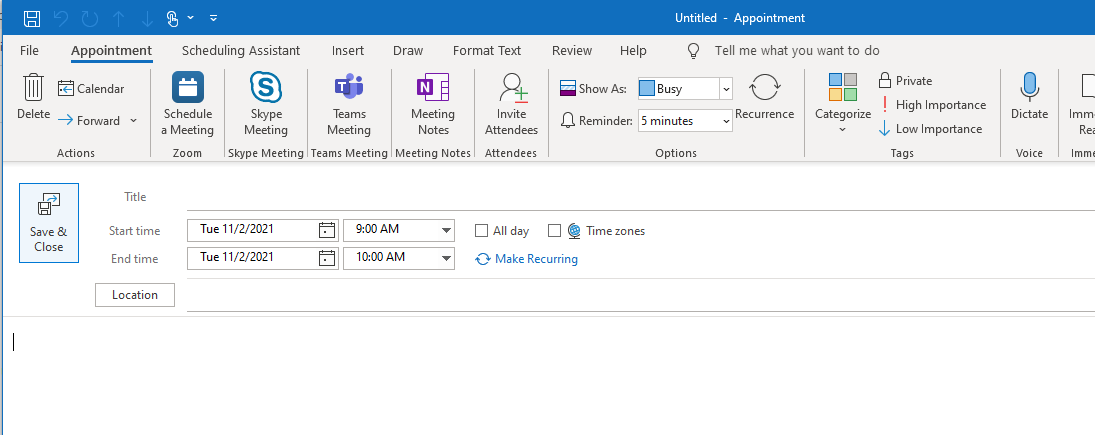Open the Reminder 5 minutes dropdown
1095x435 pixels.
726,121
